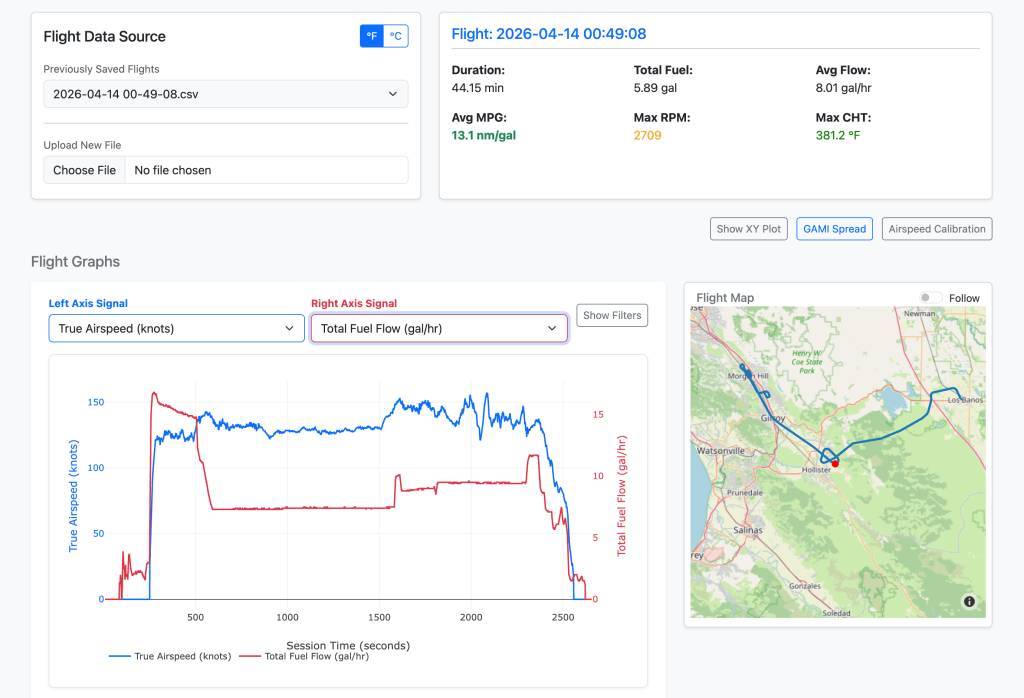Click the No file chosen field
This screenshot has height=698, width=1024.
point(266,170)
